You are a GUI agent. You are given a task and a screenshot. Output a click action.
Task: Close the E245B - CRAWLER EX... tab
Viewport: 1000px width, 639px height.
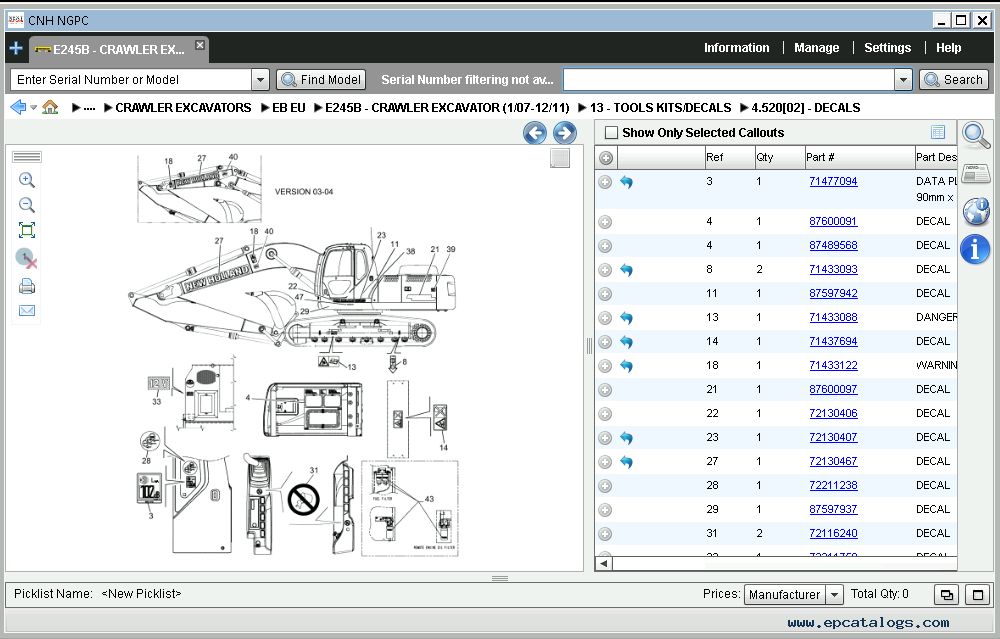click(x=200, y=45)
